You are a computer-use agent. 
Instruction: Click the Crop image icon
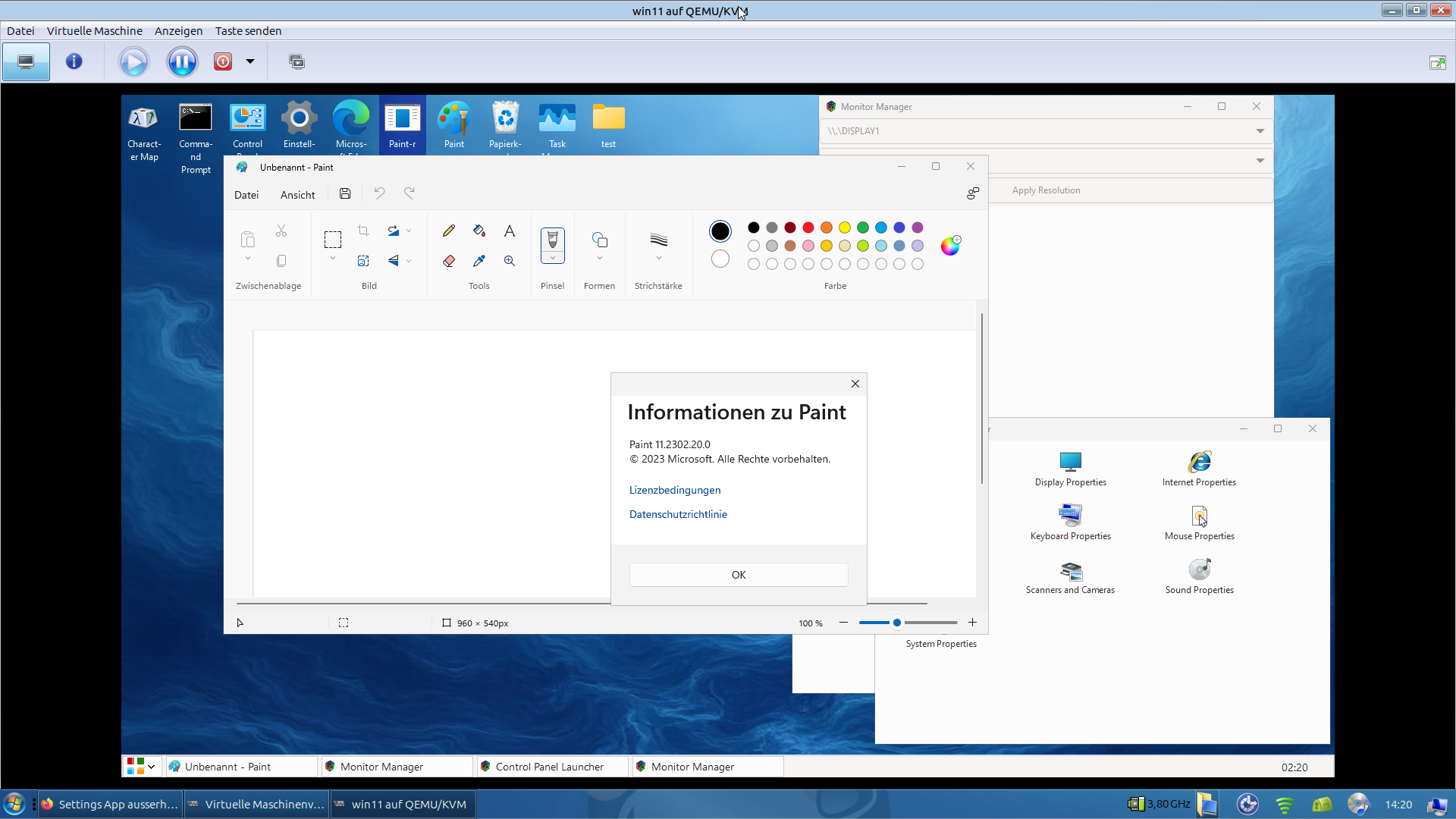click(363, 231)
